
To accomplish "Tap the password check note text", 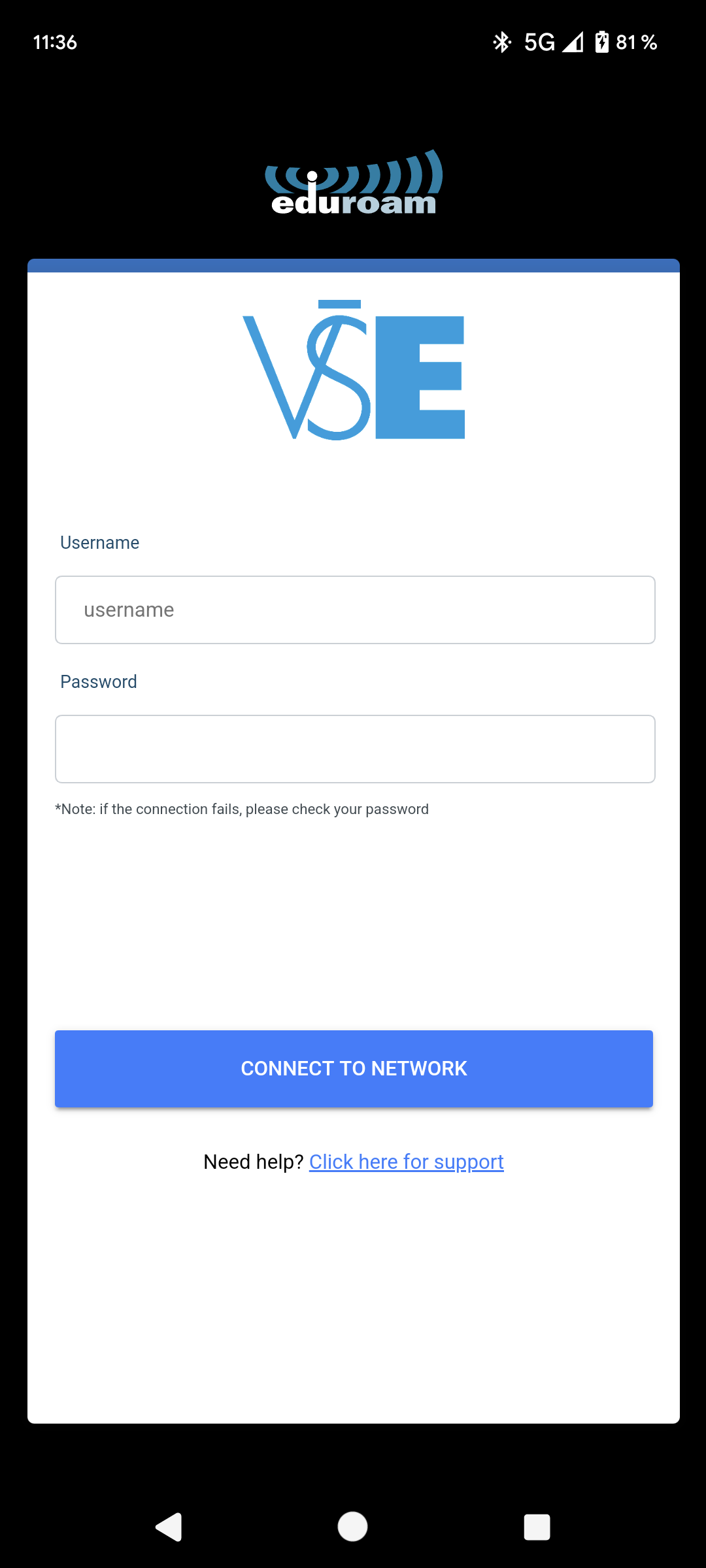I will pos(242,809).
